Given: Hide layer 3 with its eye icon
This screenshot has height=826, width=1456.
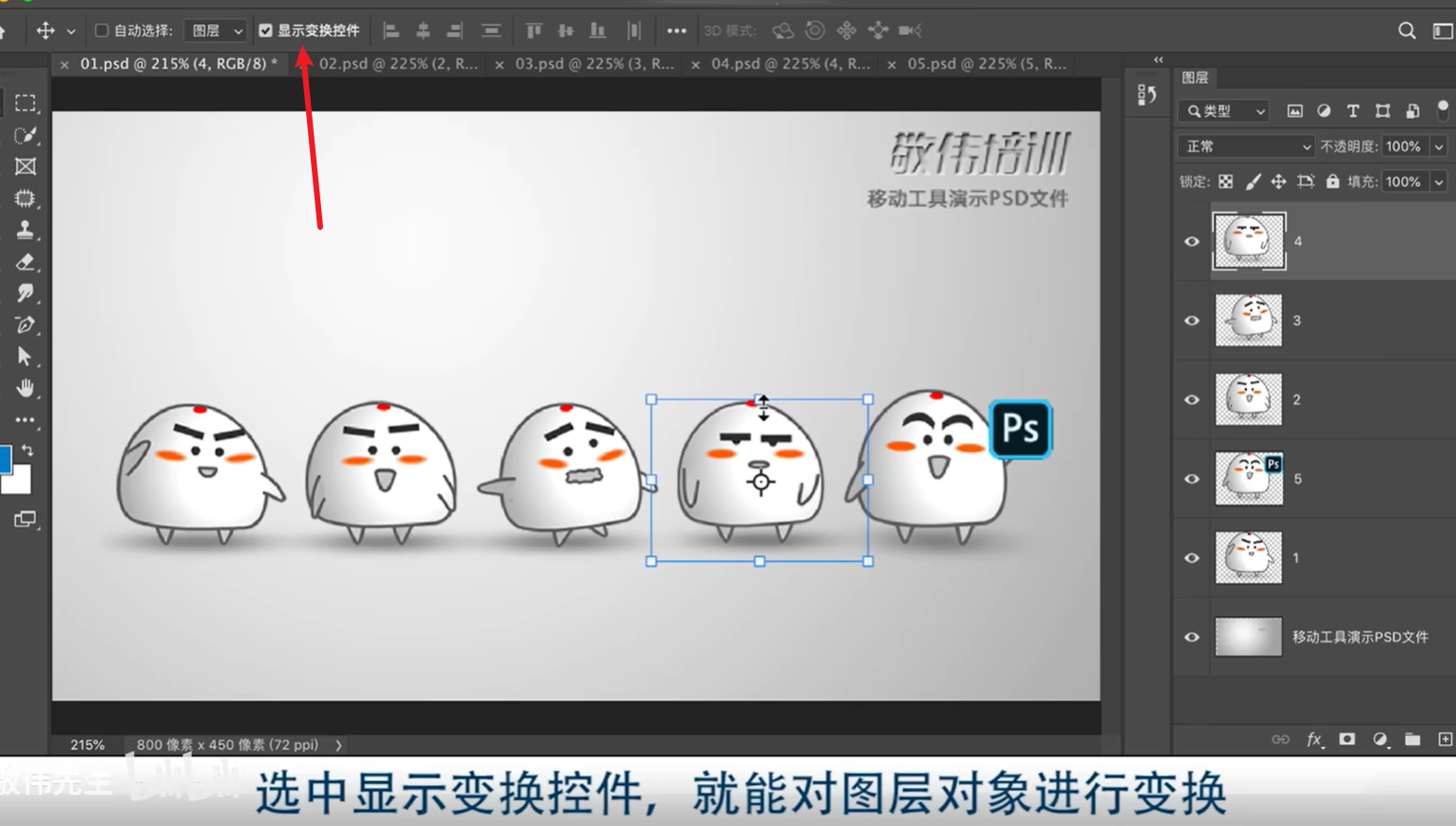Looking at the screenshot, I should tap(1192, 320).
